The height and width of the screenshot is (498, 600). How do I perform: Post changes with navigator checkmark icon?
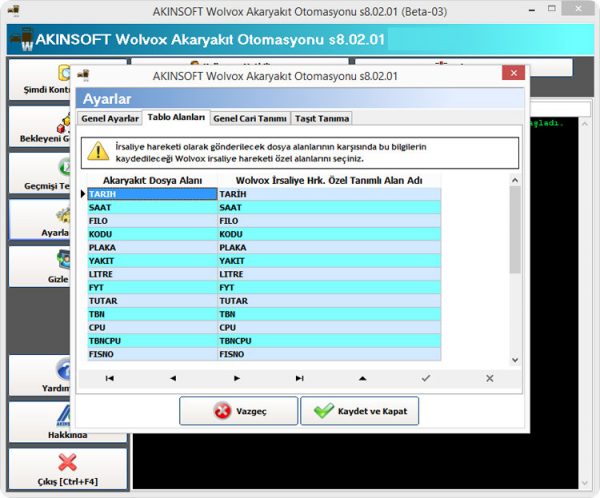point(426,378)
